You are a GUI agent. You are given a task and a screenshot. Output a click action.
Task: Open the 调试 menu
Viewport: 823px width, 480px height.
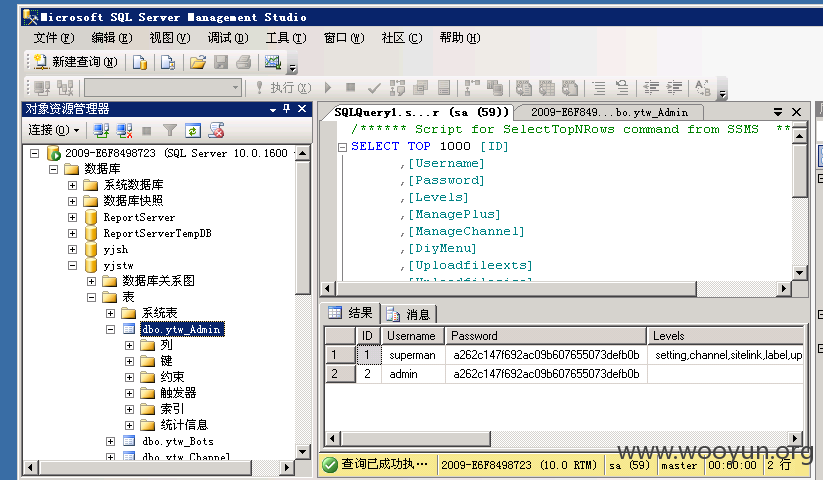click(x=227, y=38)
